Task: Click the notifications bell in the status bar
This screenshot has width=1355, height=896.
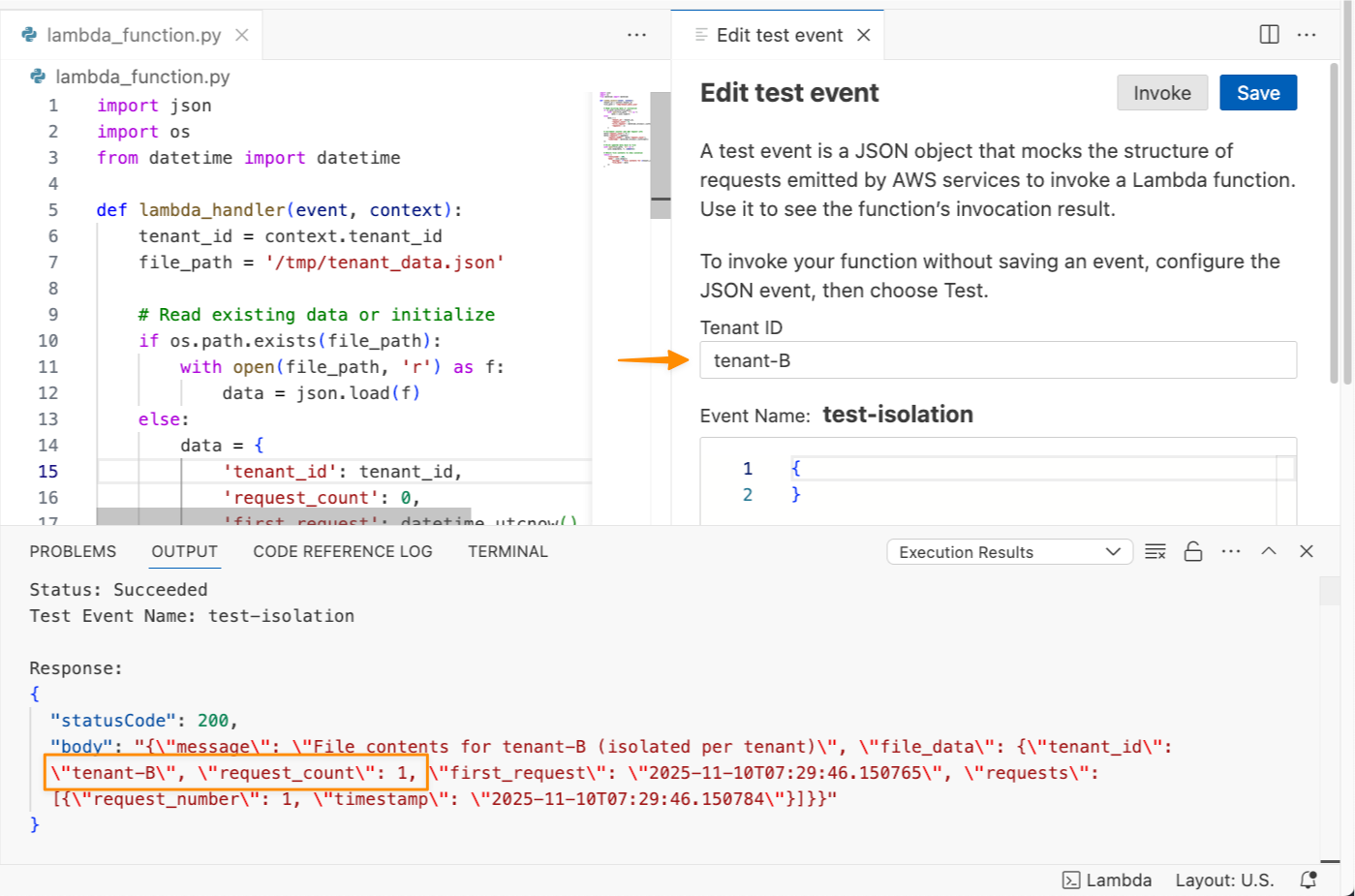Action: [x=1309, y=880]
